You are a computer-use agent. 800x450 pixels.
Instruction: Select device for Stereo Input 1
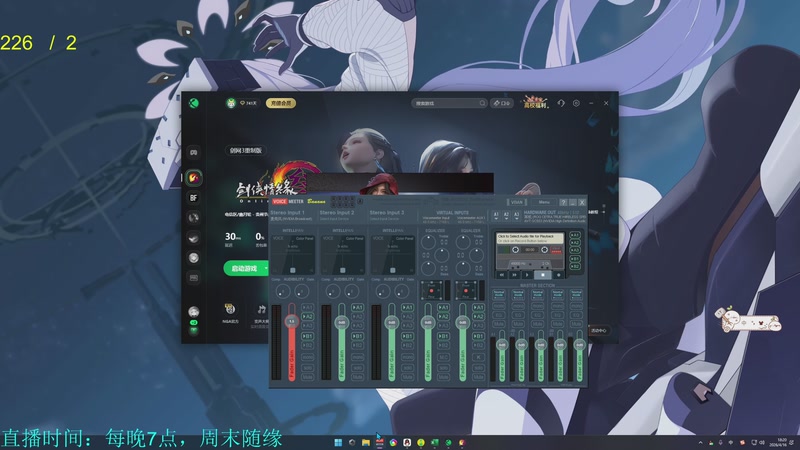[x=291, y=219]
